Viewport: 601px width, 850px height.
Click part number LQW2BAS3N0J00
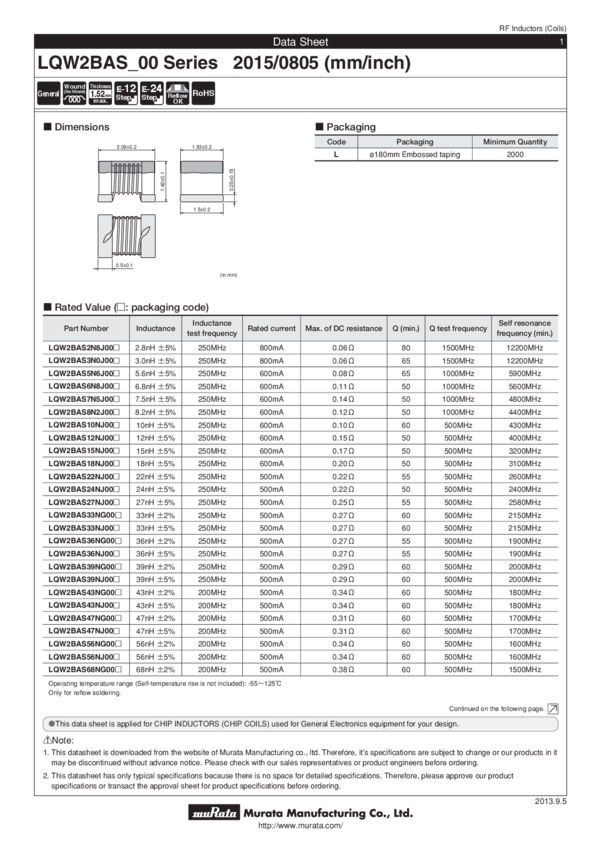[84, 360]
